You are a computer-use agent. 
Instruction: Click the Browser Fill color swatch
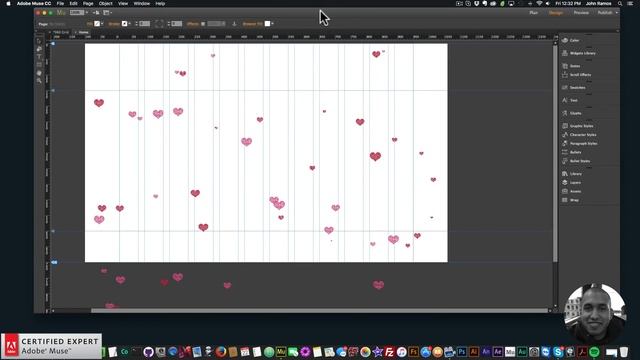267,24
